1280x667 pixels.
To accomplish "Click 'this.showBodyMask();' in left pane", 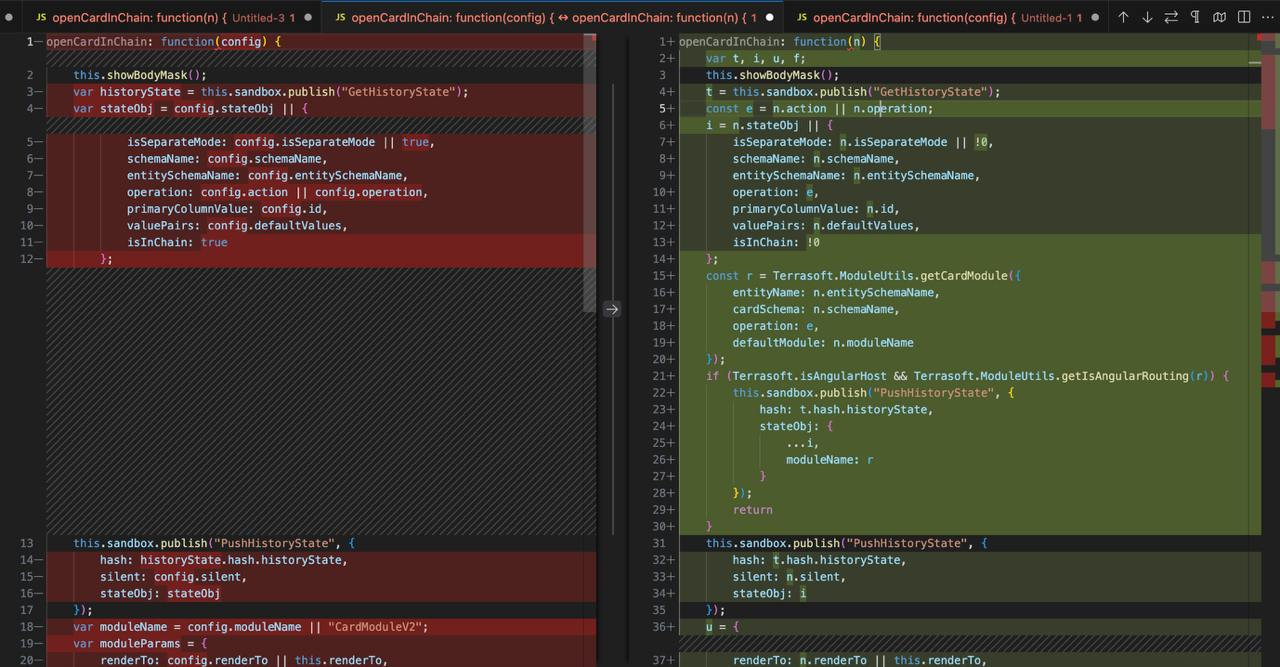I will (140, 75).
